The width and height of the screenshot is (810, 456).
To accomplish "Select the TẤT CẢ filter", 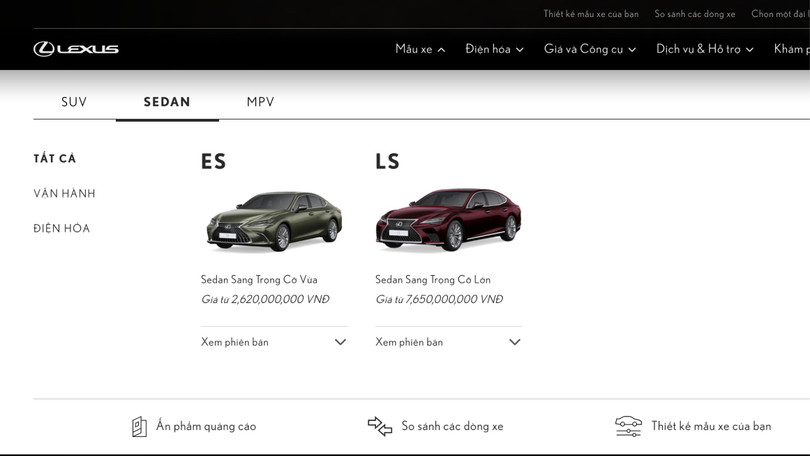I will [x=55, y=159].
